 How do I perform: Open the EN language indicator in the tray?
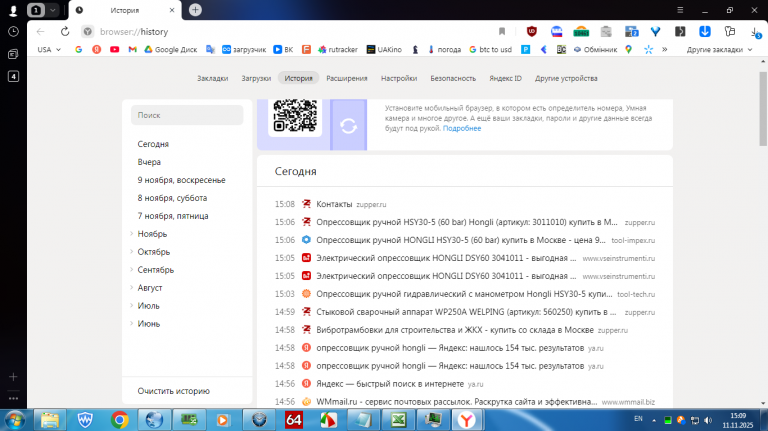pos(638,419)
